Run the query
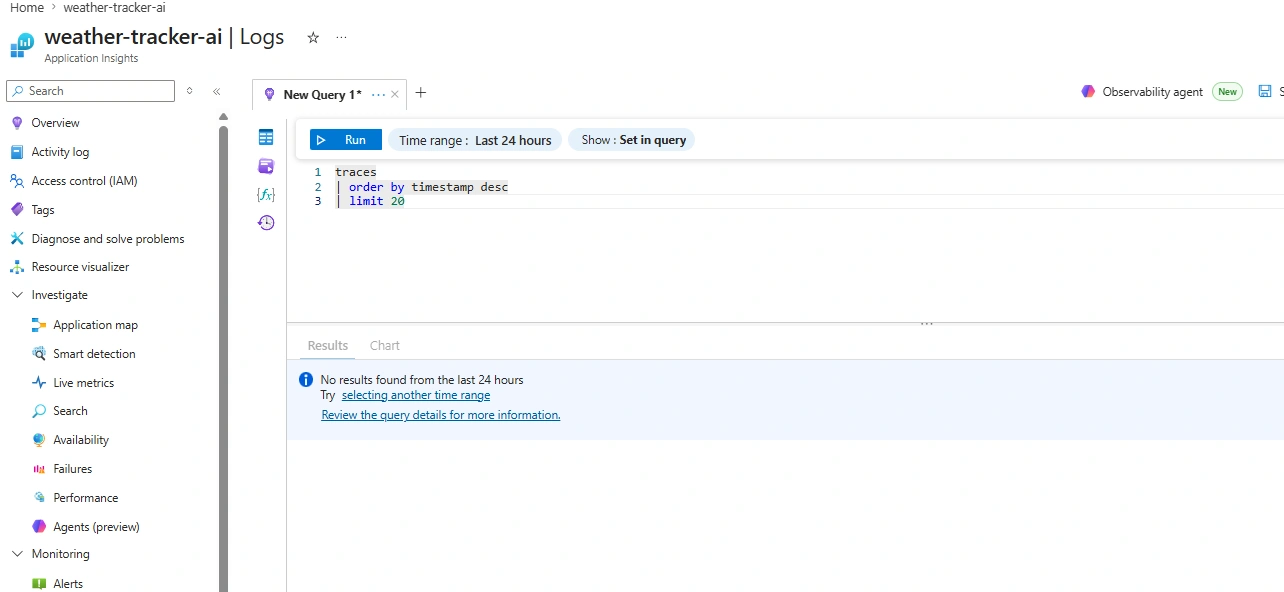This screenshot has width=1284, height=592. (x=346, y=140)
